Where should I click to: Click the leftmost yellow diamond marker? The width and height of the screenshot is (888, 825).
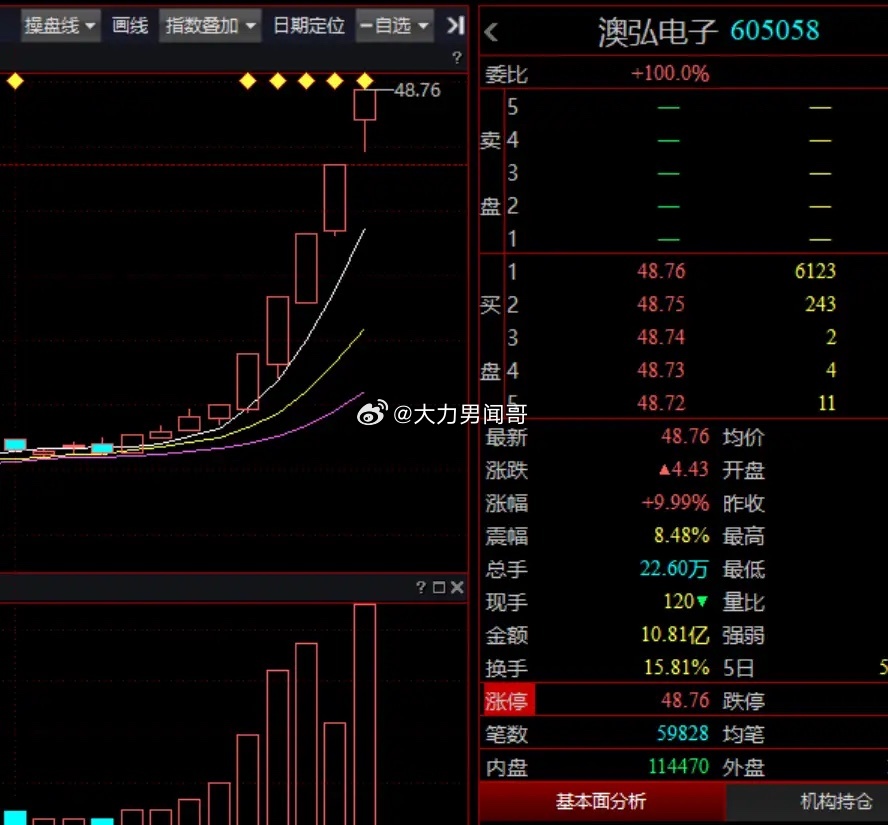tap(15, 81)
